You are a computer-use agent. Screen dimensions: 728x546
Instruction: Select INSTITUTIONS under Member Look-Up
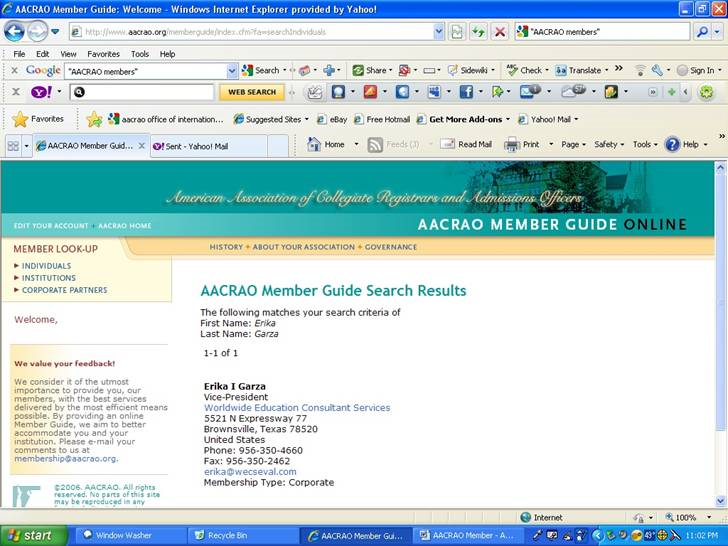[x=49, y=278]
